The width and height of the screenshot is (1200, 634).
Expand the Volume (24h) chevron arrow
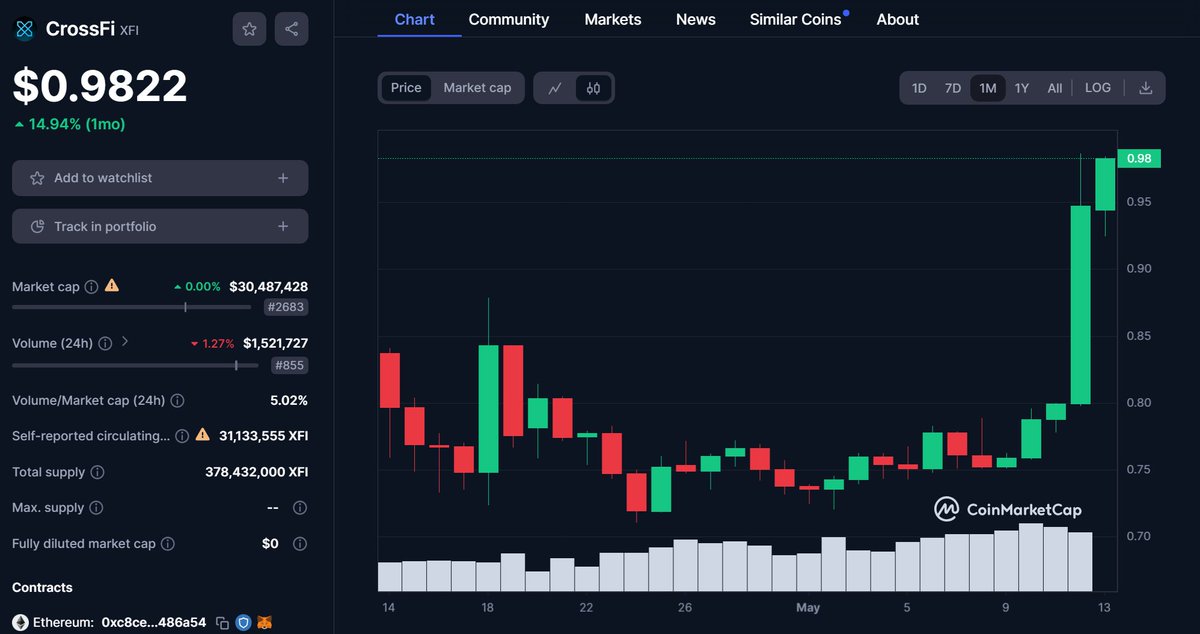(x=125, y=342)
